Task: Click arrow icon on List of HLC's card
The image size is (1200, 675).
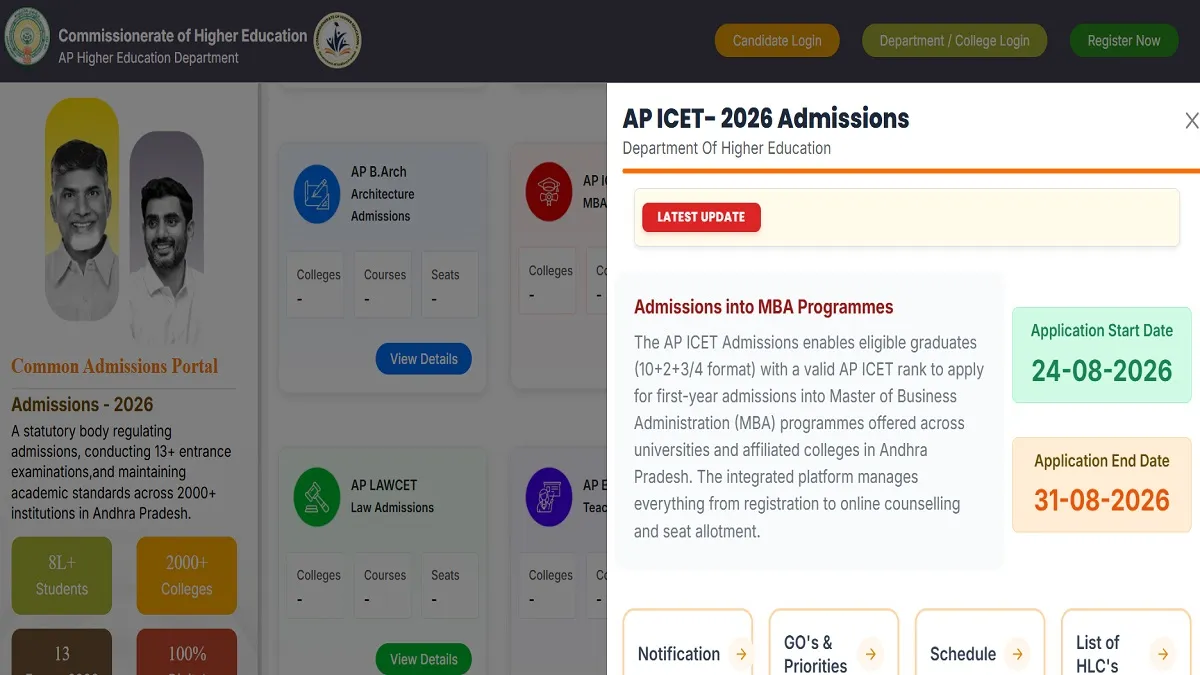Action: click(1163, 654)
